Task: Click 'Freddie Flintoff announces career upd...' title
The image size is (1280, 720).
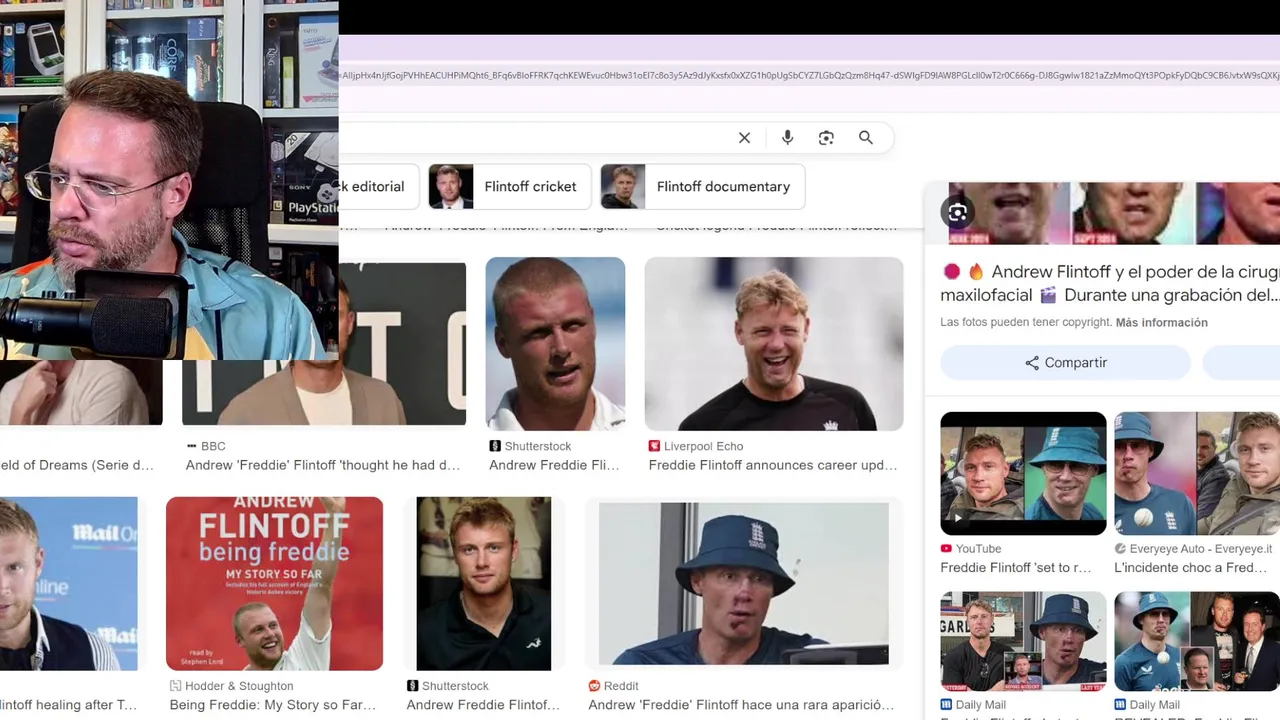Action: [x=773, y=465]
